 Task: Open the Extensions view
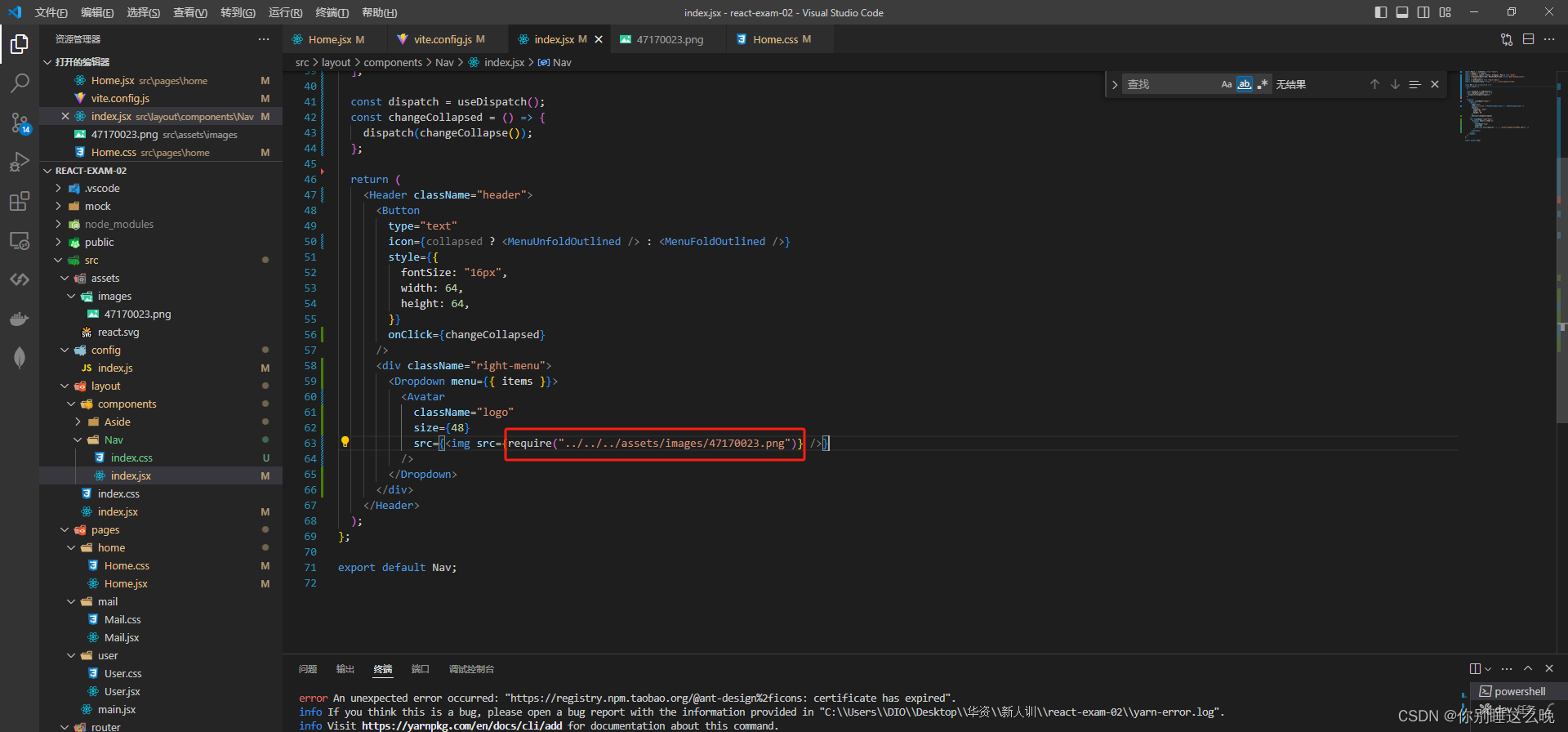[20, 201]
